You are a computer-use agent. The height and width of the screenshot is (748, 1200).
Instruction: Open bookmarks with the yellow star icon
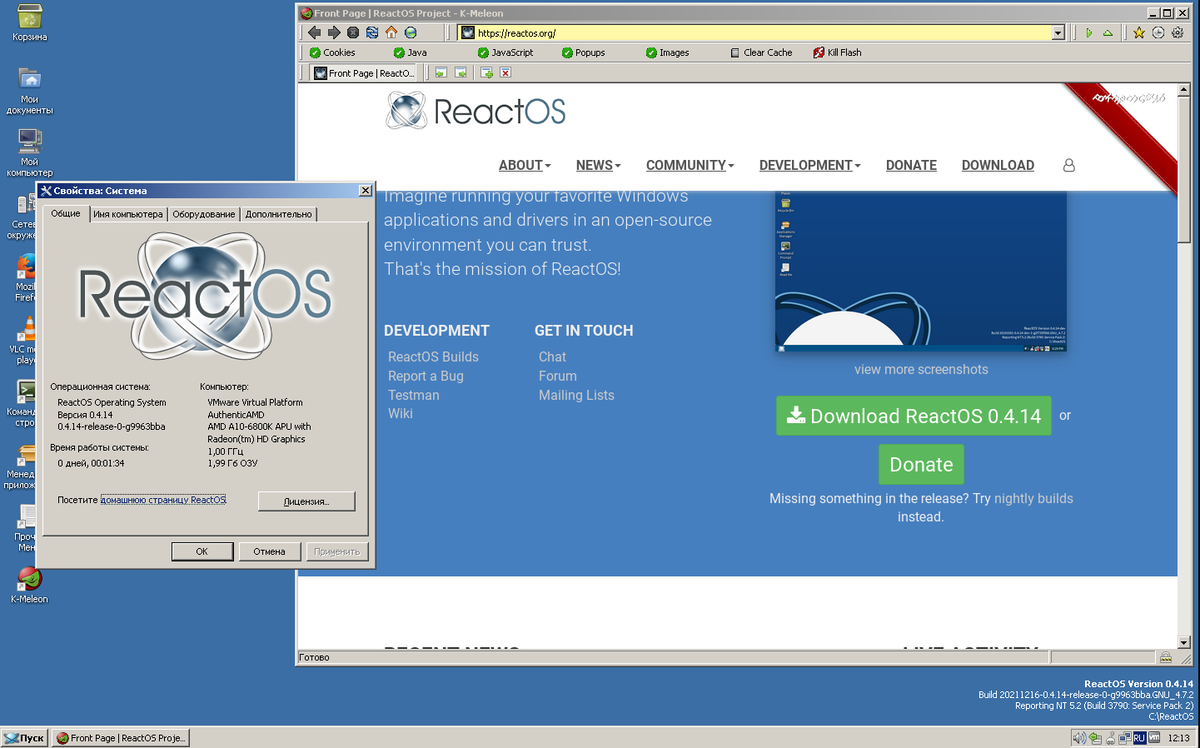1138,33
